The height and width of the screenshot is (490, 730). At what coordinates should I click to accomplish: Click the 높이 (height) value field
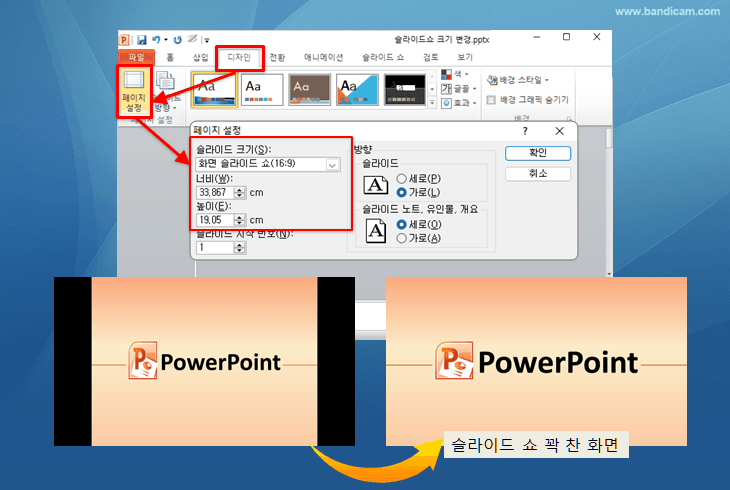tap(215, 220)
